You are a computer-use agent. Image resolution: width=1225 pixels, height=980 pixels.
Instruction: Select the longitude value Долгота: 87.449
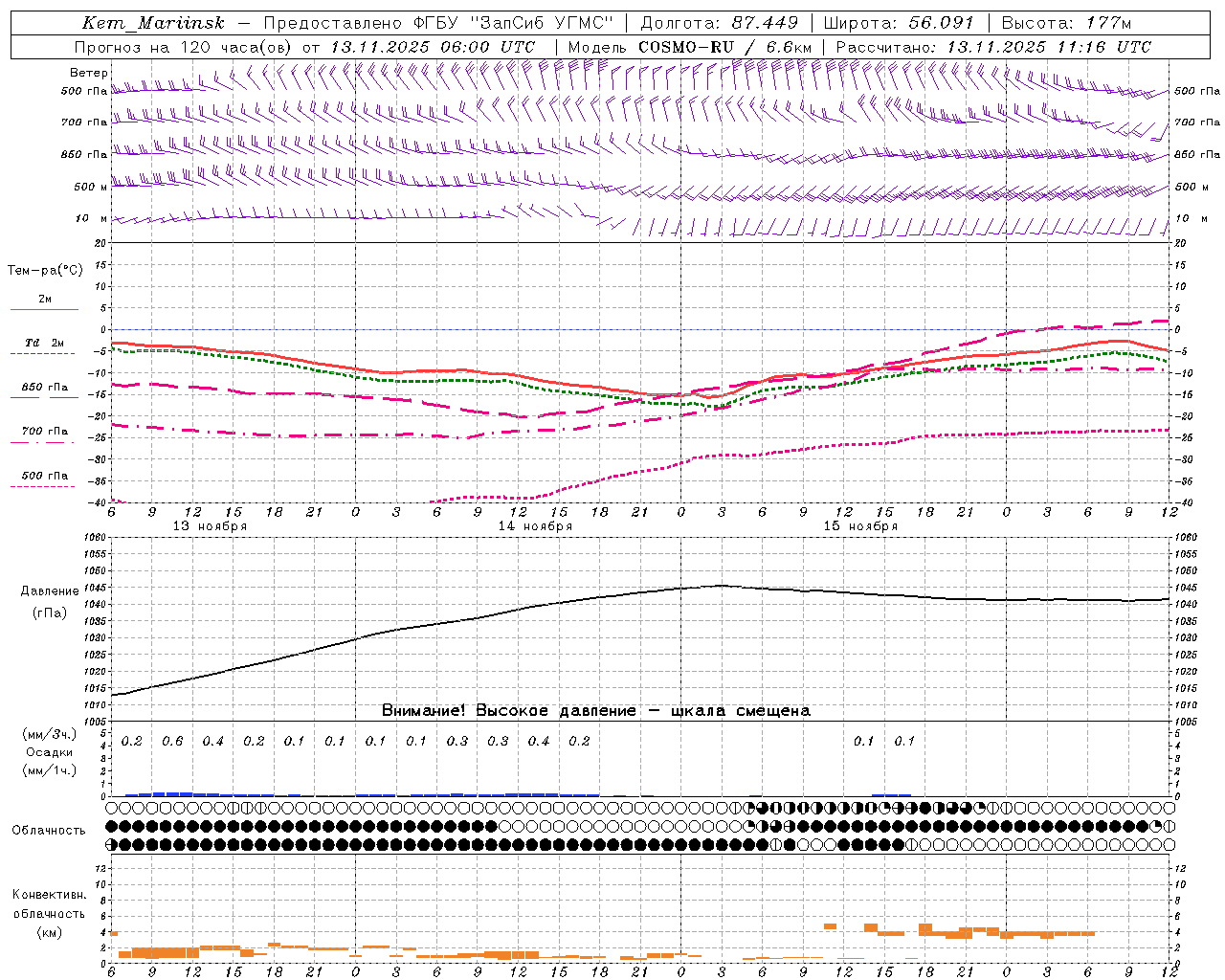719,23
